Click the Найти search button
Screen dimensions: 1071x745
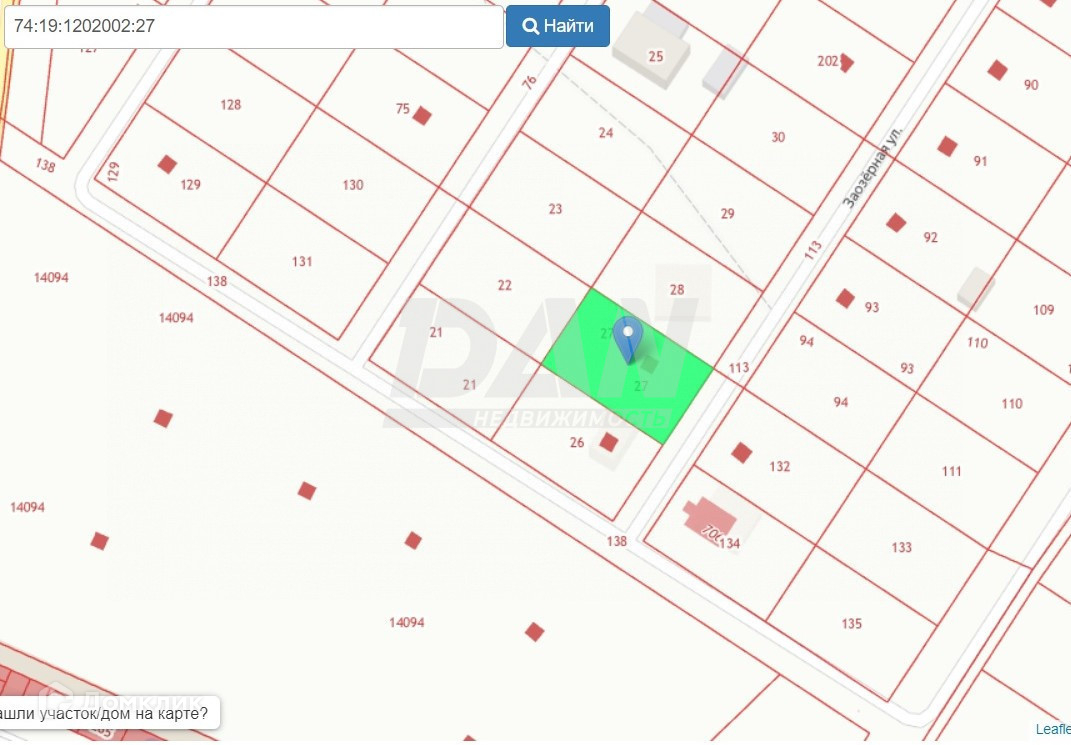(x=557, y=26)
